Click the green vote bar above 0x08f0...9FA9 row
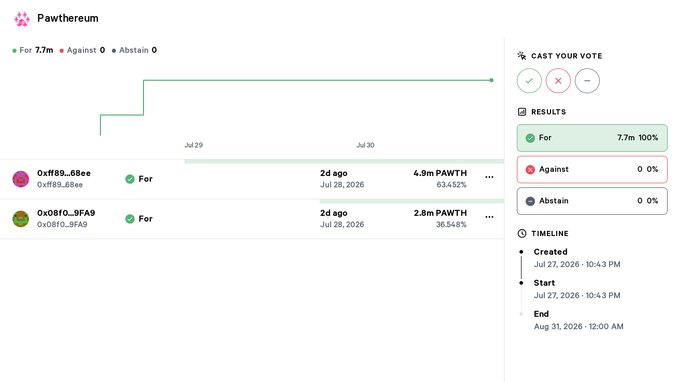The image size is (680, 382). [x=412, y=201]
